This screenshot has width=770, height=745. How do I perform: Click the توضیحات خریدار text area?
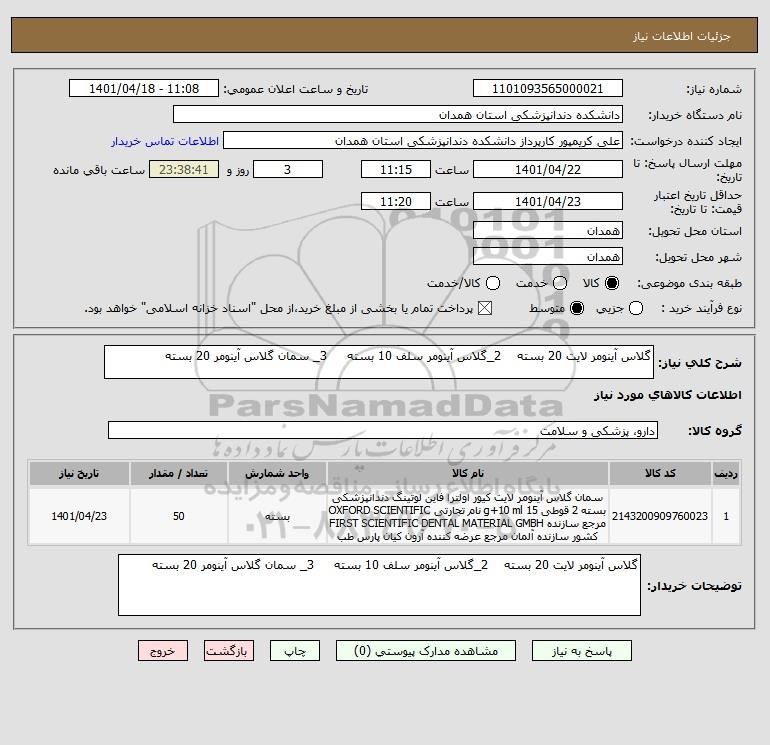(379, 585)
